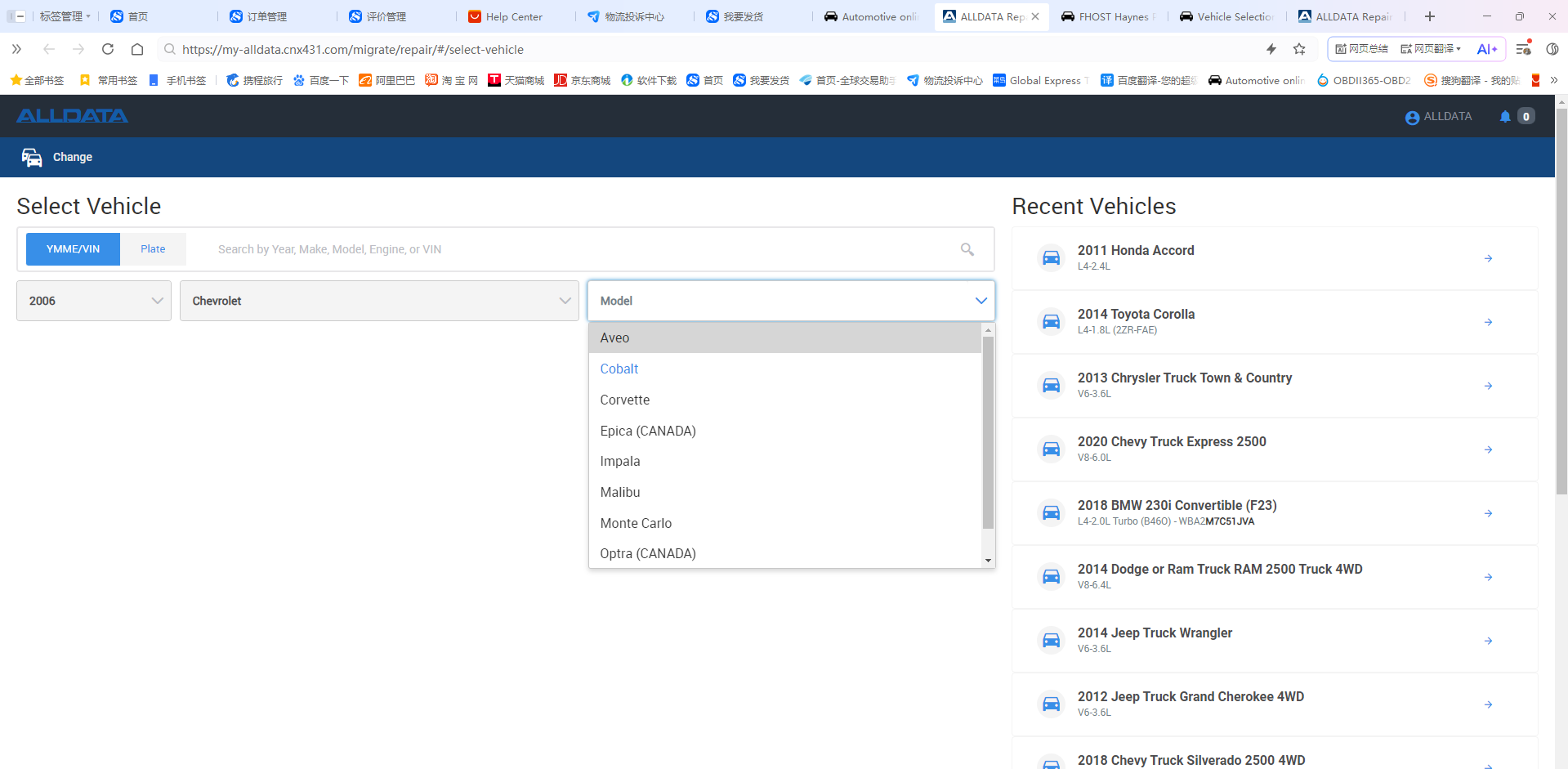Open 2020 Chevy Truck Express 2500 vehicle

1275,449
